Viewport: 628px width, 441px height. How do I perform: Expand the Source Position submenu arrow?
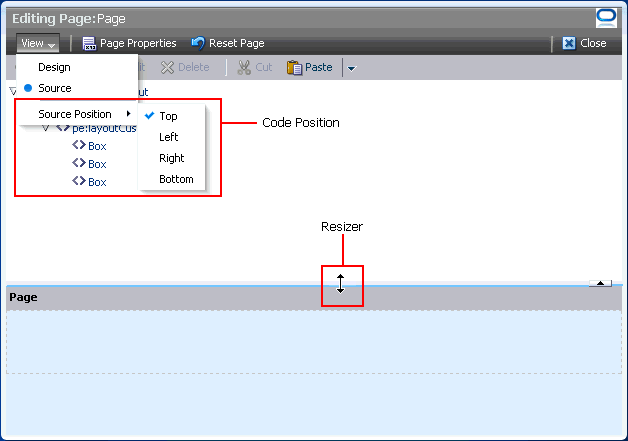pos(129,114)
